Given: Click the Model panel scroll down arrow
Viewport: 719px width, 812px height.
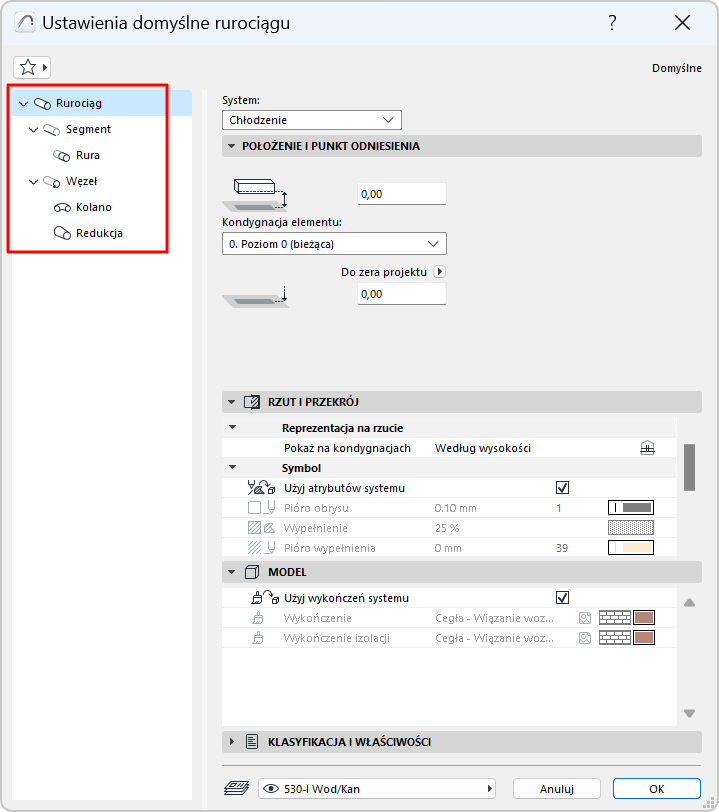Looking at the screenshot, I should pyautogui.click(x=689, y=714).
